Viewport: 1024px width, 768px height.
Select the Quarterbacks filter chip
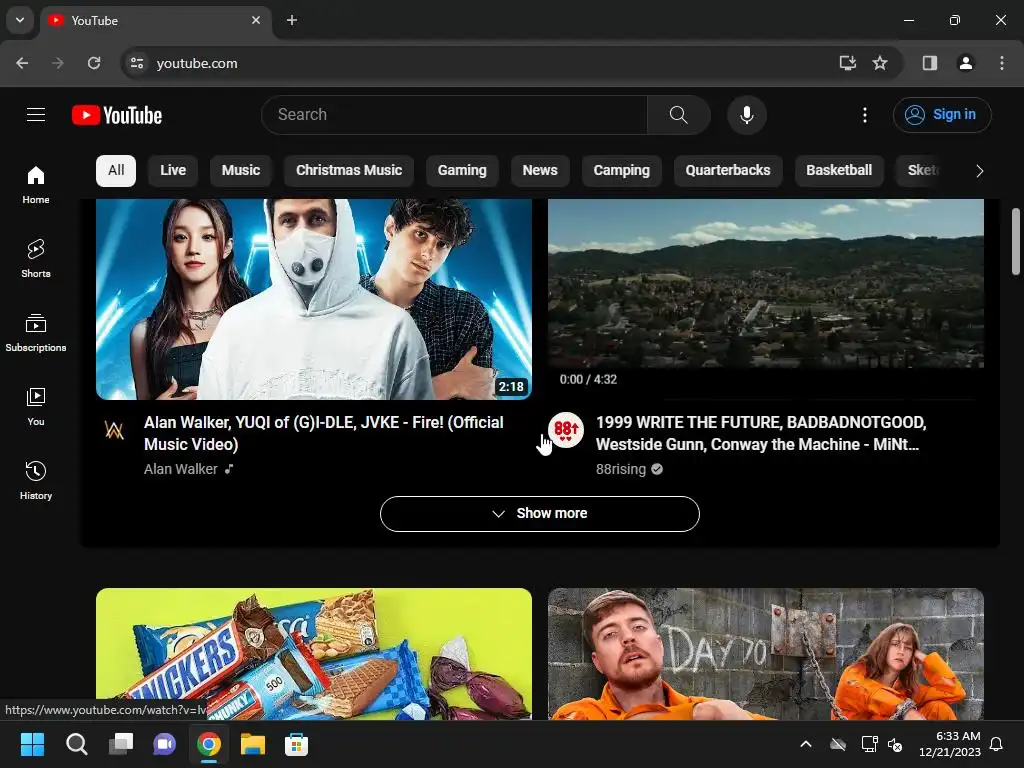click(x=728, y=171)
